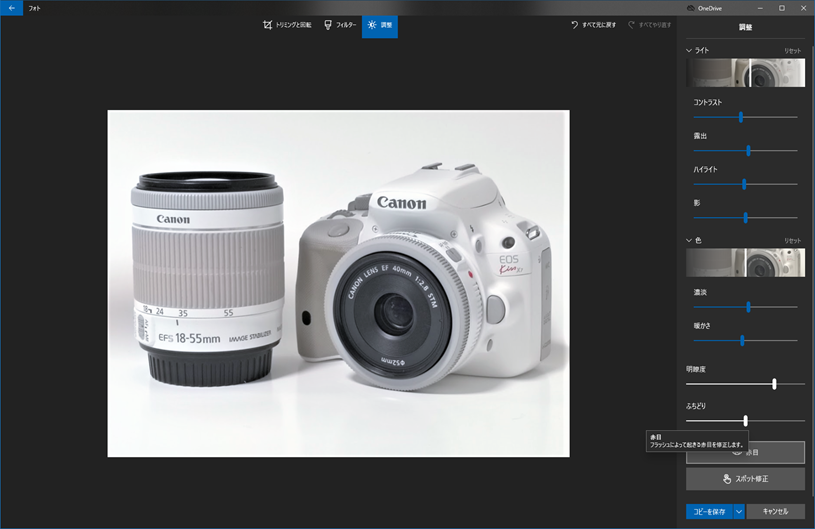The image size is (815, 529).
Task: Click すべて元に戻す undo all
Action: 593,25
